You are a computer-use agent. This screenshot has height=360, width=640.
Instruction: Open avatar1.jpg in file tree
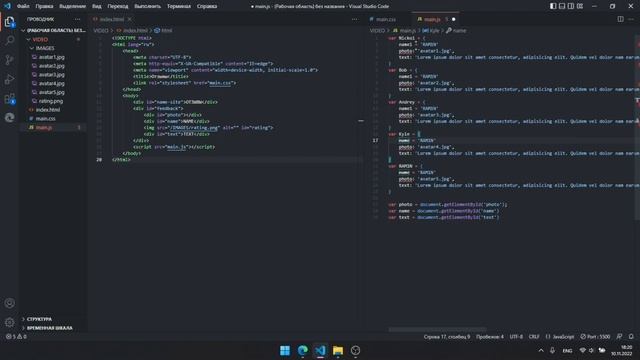53,57
